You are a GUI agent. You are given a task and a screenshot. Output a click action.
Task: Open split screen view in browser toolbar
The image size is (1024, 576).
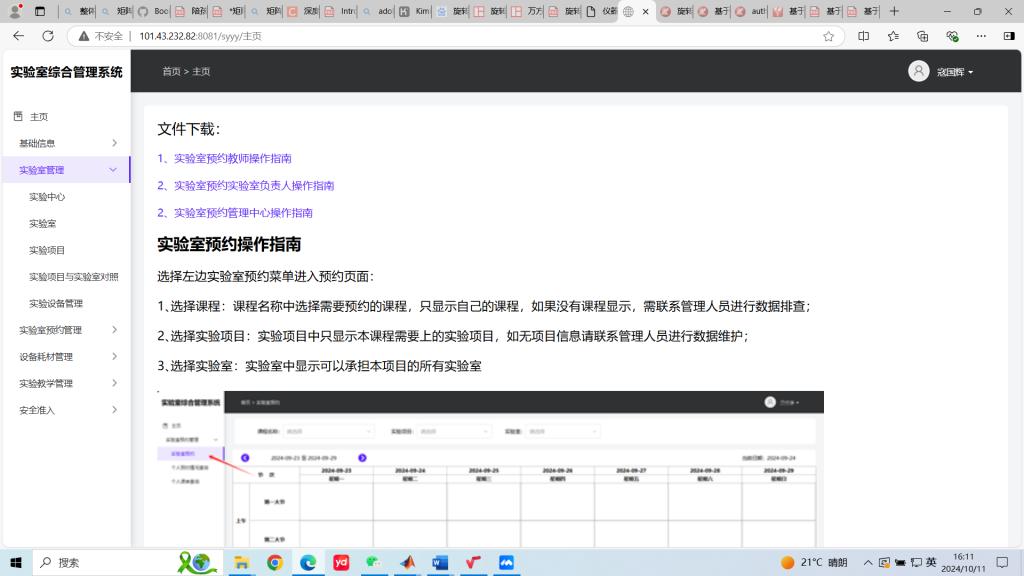pos(864,36)
